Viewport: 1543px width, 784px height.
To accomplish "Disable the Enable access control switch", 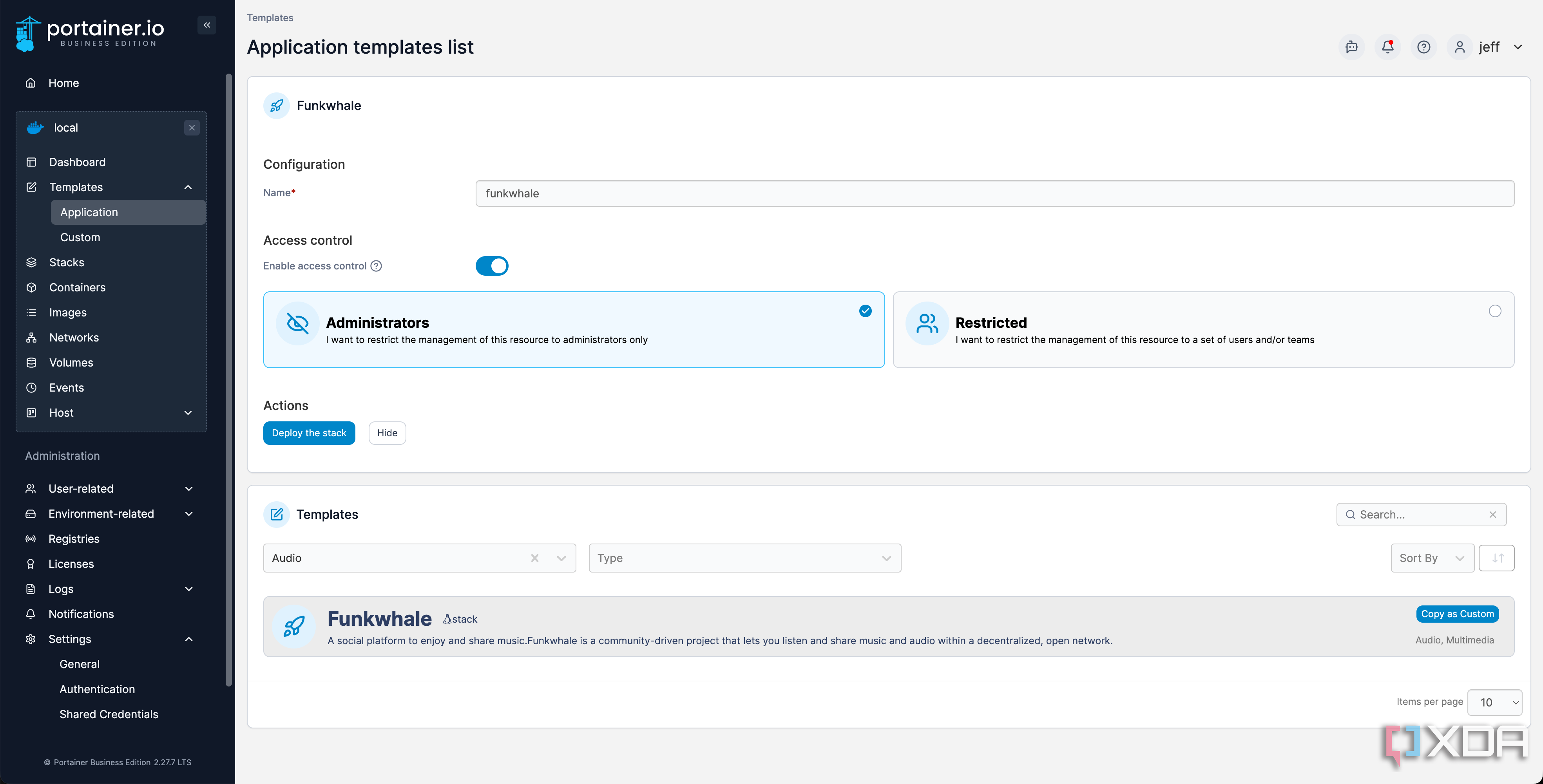I will coord(492,266).
